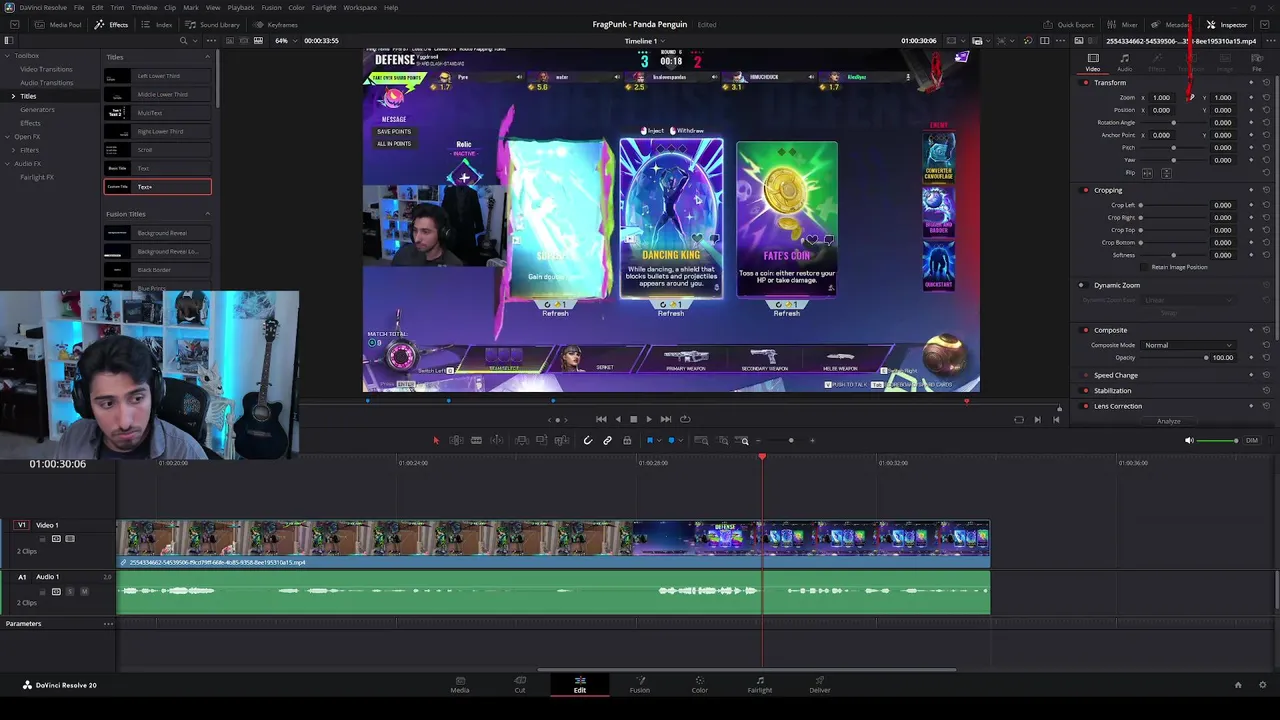Collapse the Titles list header
The width and height of the screenshot is (1280, 720).
pyautogui.click(x=207, y=57)
